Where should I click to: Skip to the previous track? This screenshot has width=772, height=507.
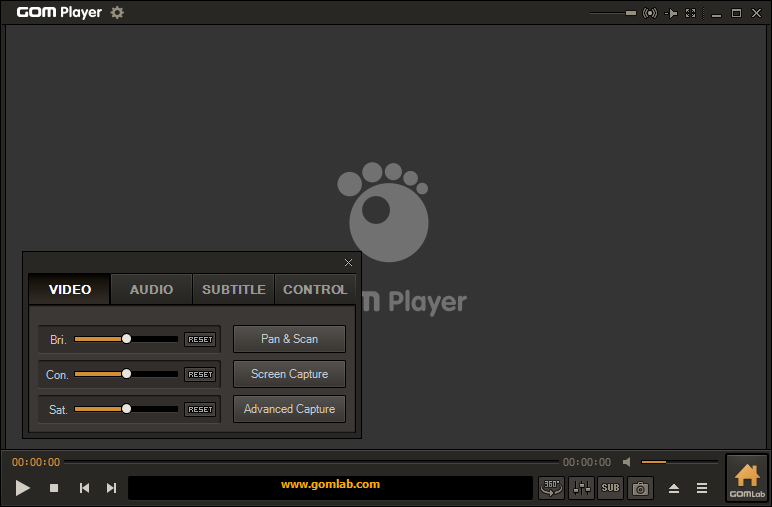[x=84, y=488]
